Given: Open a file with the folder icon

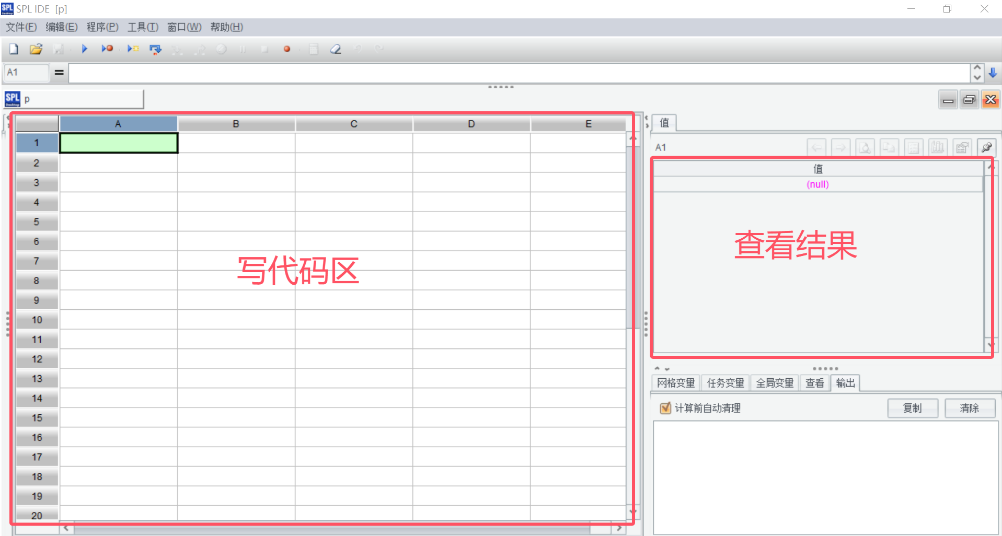Looking at the screenshot, I should (36, 49).
